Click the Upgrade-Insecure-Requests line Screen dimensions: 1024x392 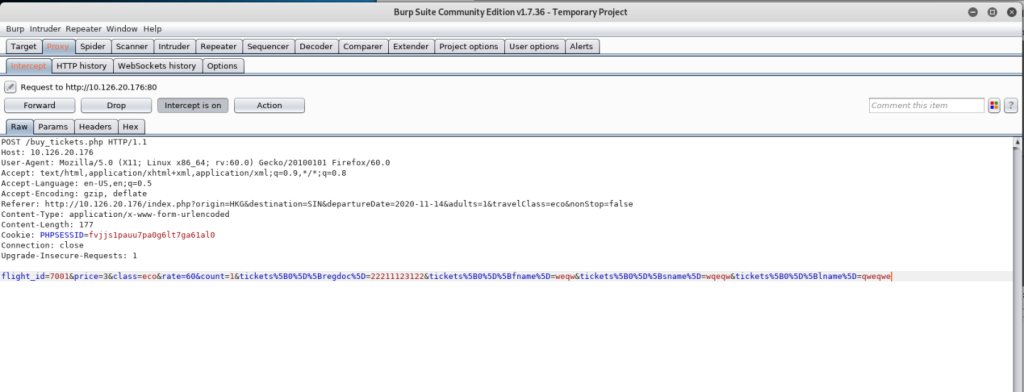coord(69,256)
